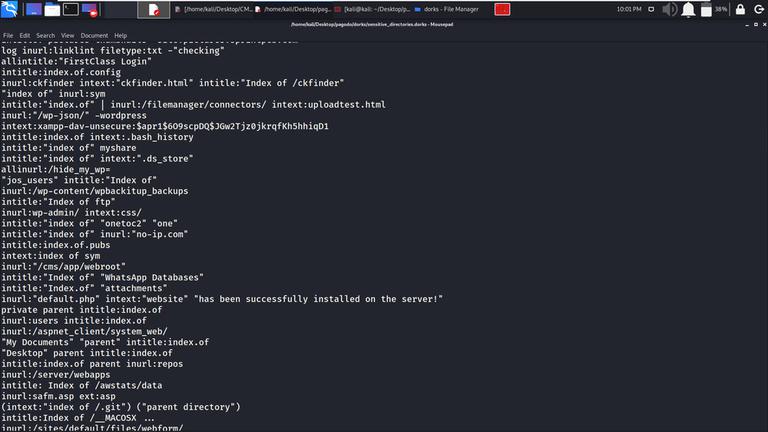Open the Edit menu
Image resolution: width=768 pixels, height=432 pixels.
24,36
